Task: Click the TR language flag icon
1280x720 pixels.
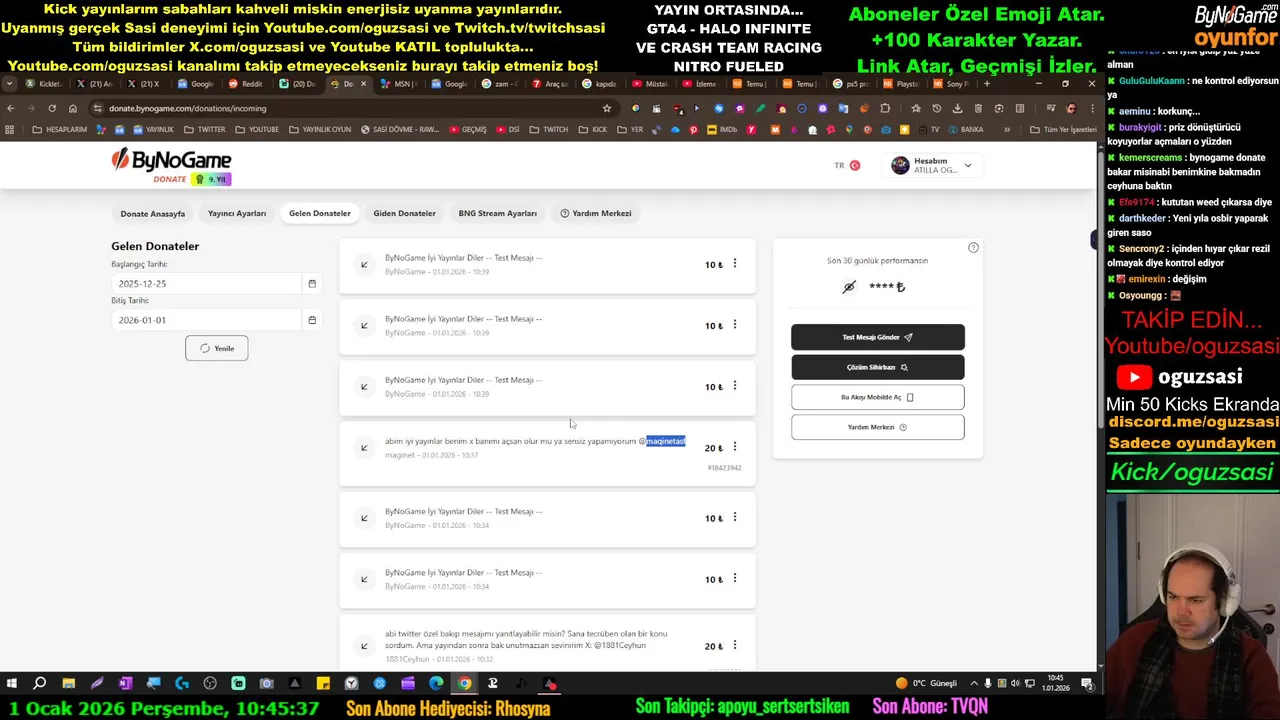Action: point(854,166)
